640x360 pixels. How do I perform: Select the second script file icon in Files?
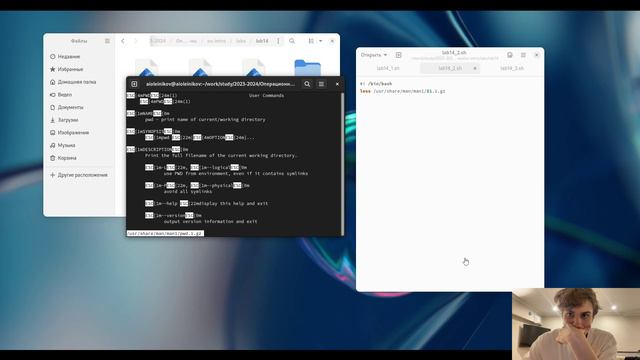[200, 68]
